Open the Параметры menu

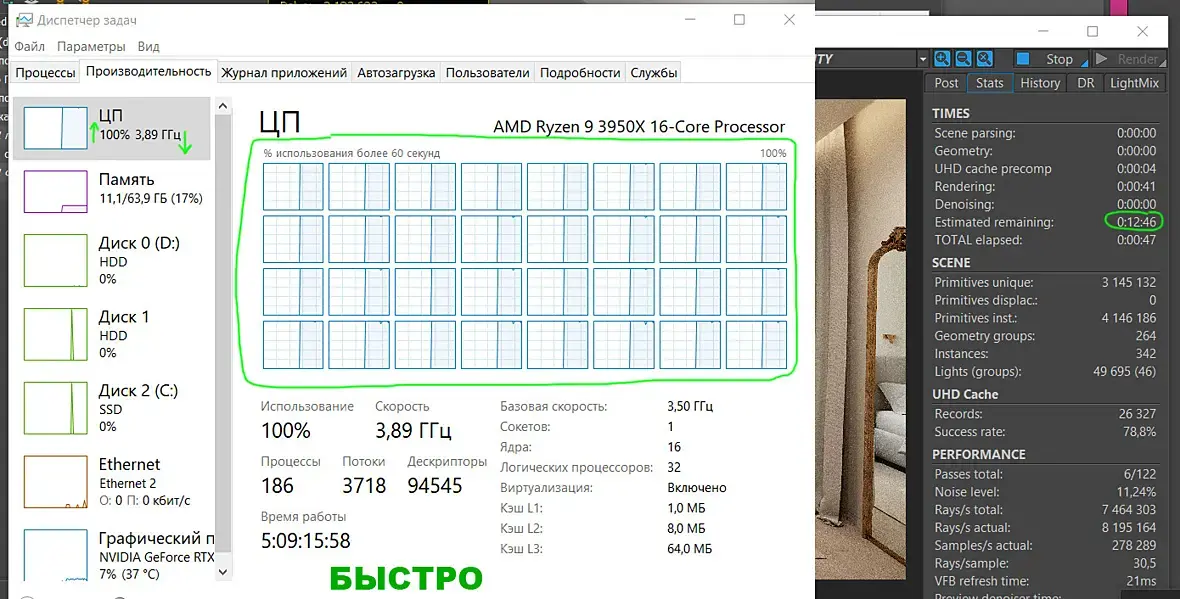click(91, 46)
